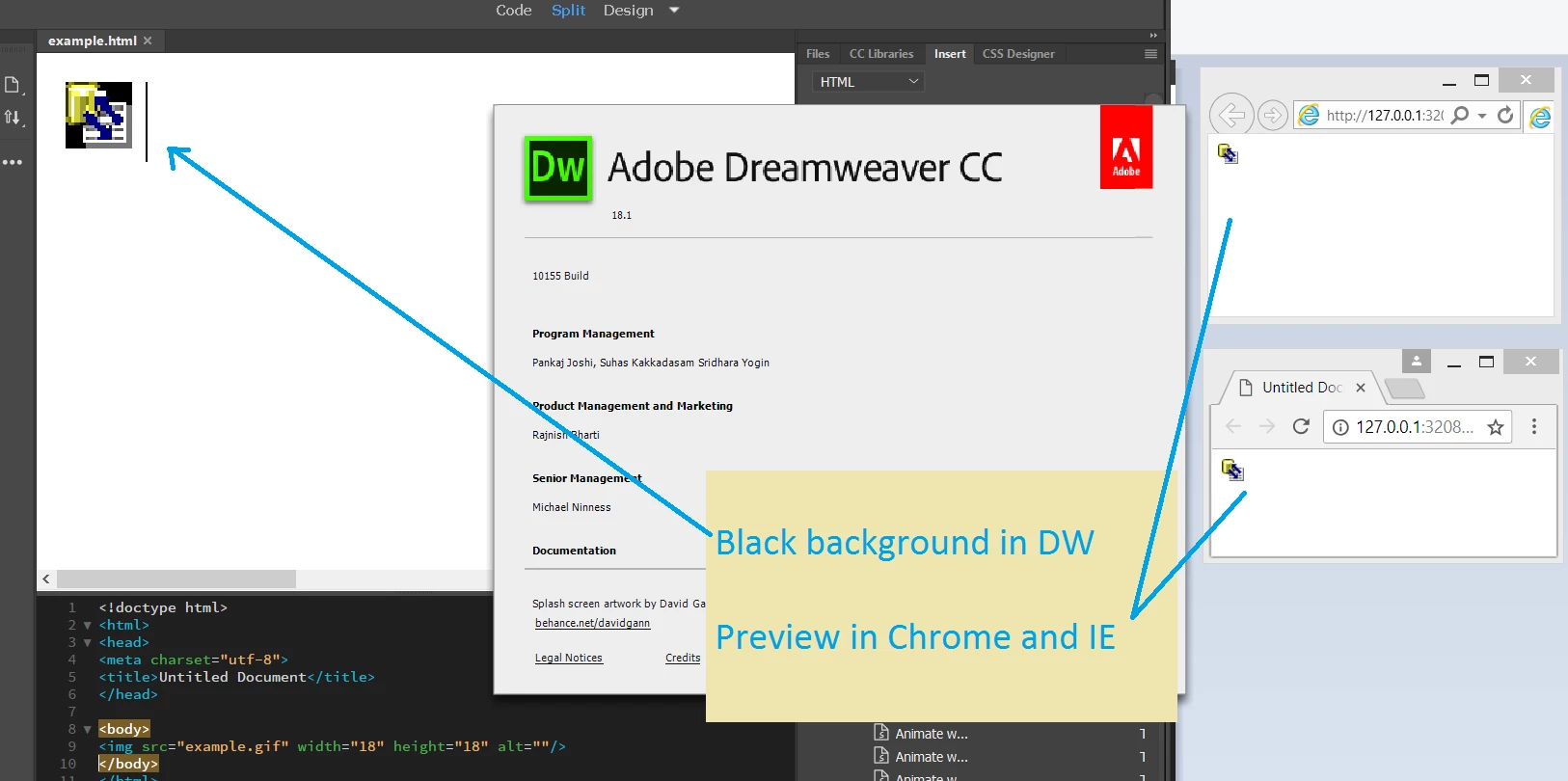Open the CSS Designer panel tab
This screenshot has height=781, width=1568.
coord(1018,54)
